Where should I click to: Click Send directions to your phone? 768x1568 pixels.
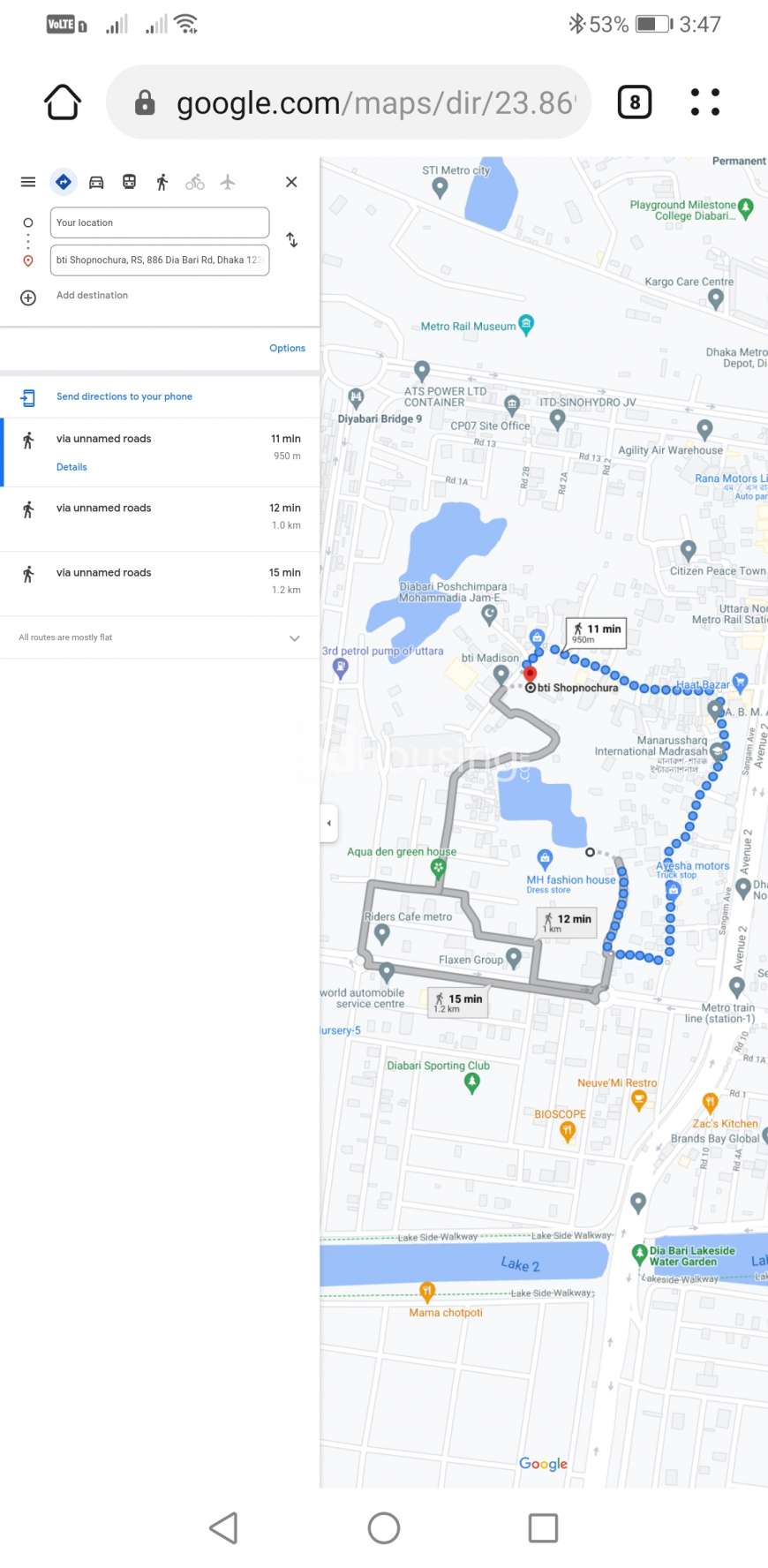(x=124, y=396)
